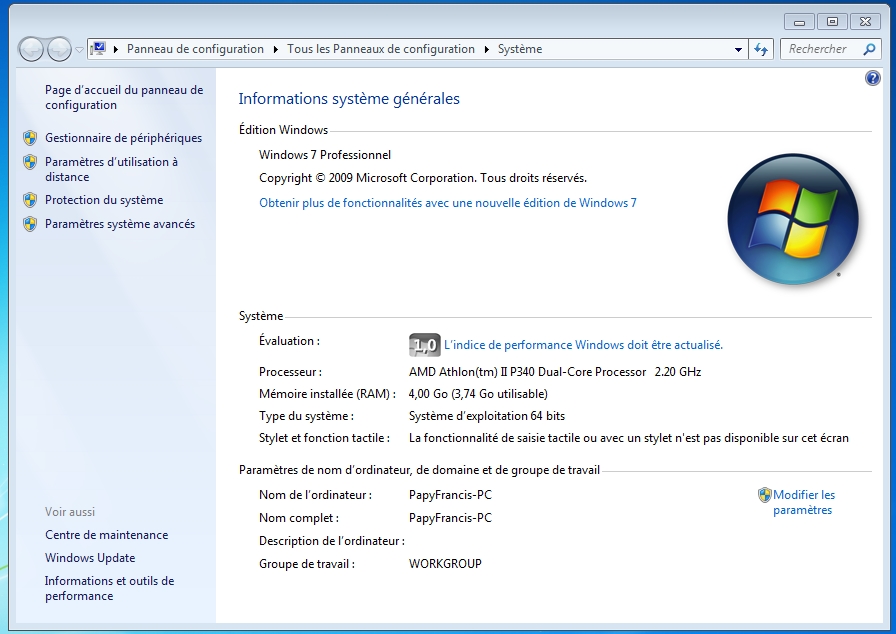Click the Obtenir plus de fonctionnalités link
The image size is (896, 634).
(x=448, y=203)
